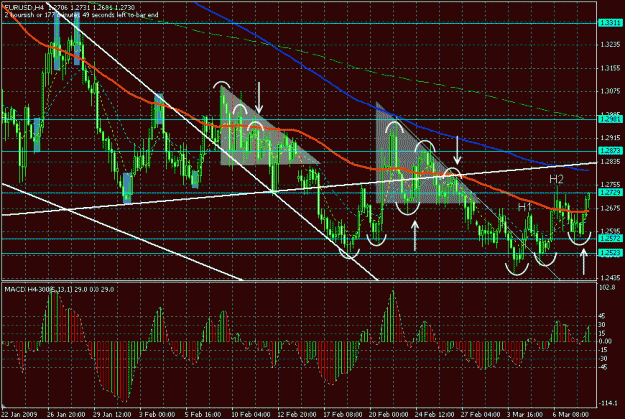Screen dimensions: 625x419
Task: Click the 1.2835 price axis value
Action: (610, 161)
